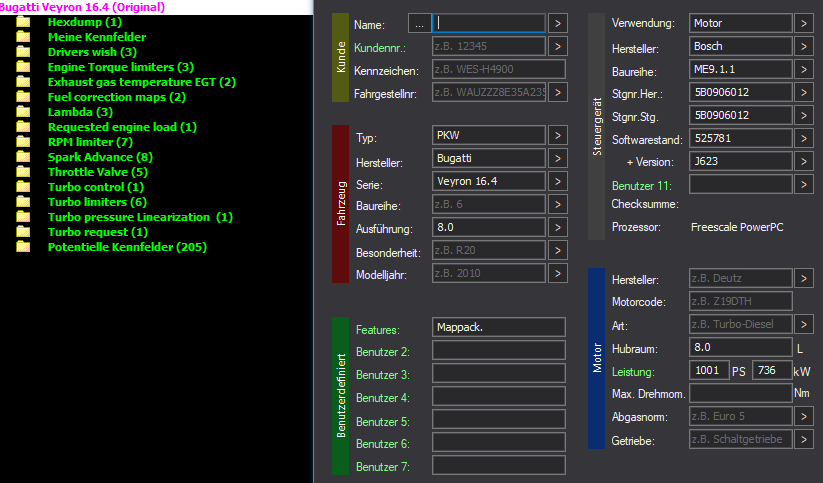Select the Lambda (3) tree entry
The width and height of the screenshot is (823, 483).
click(x=80, y=112)
